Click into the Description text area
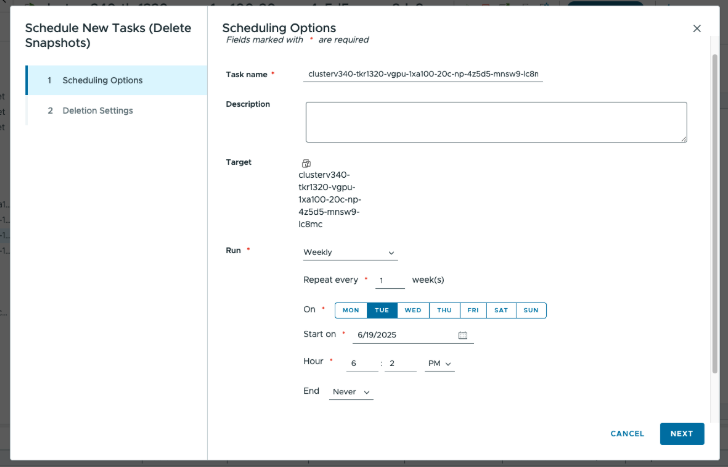Image resolution: width=728 pixels, height=467 pixels. click(496, 122)
